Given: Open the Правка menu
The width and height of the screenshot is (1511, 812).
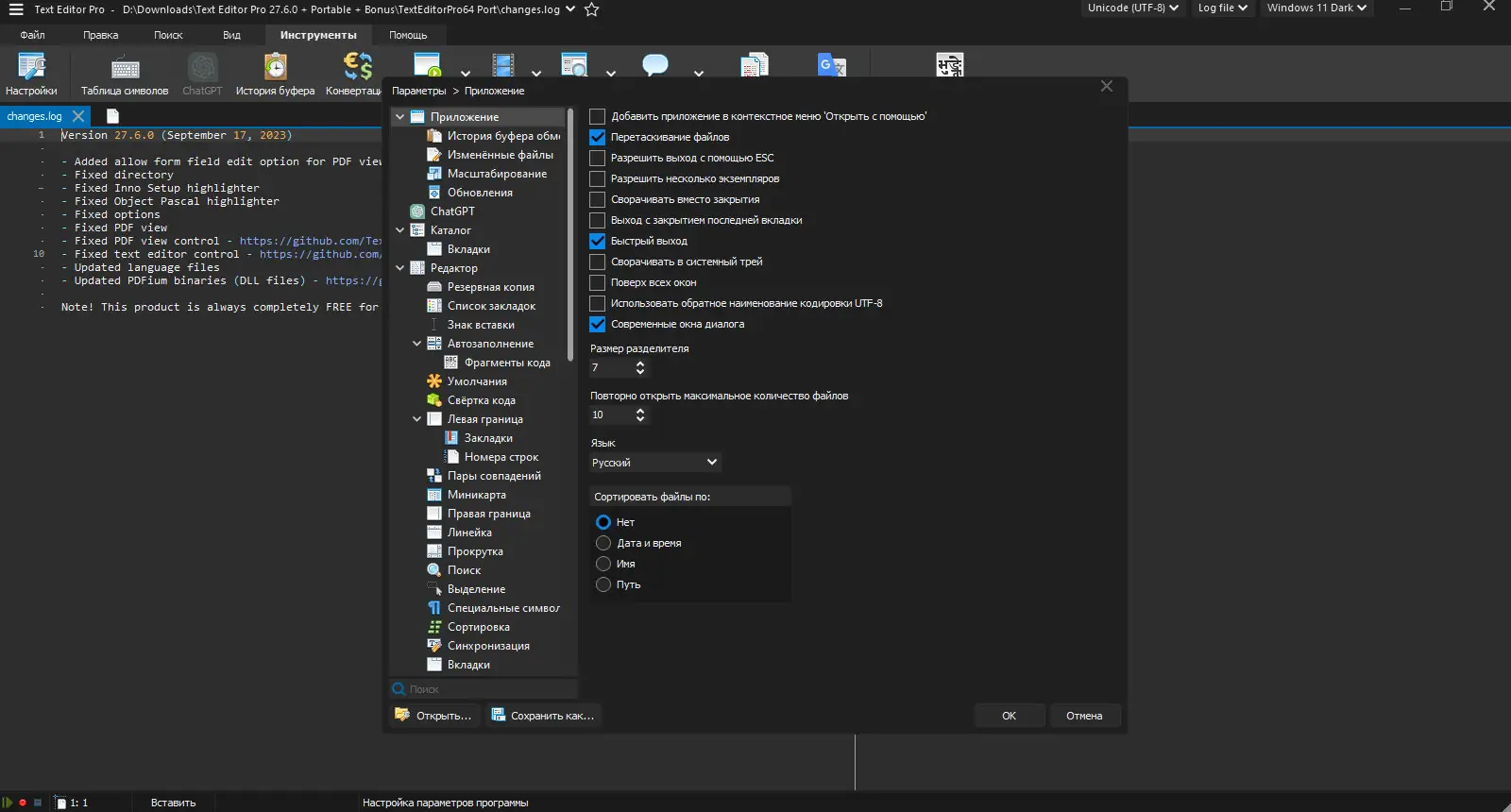Looking at the screenshot, I should (x=101, y=35).
